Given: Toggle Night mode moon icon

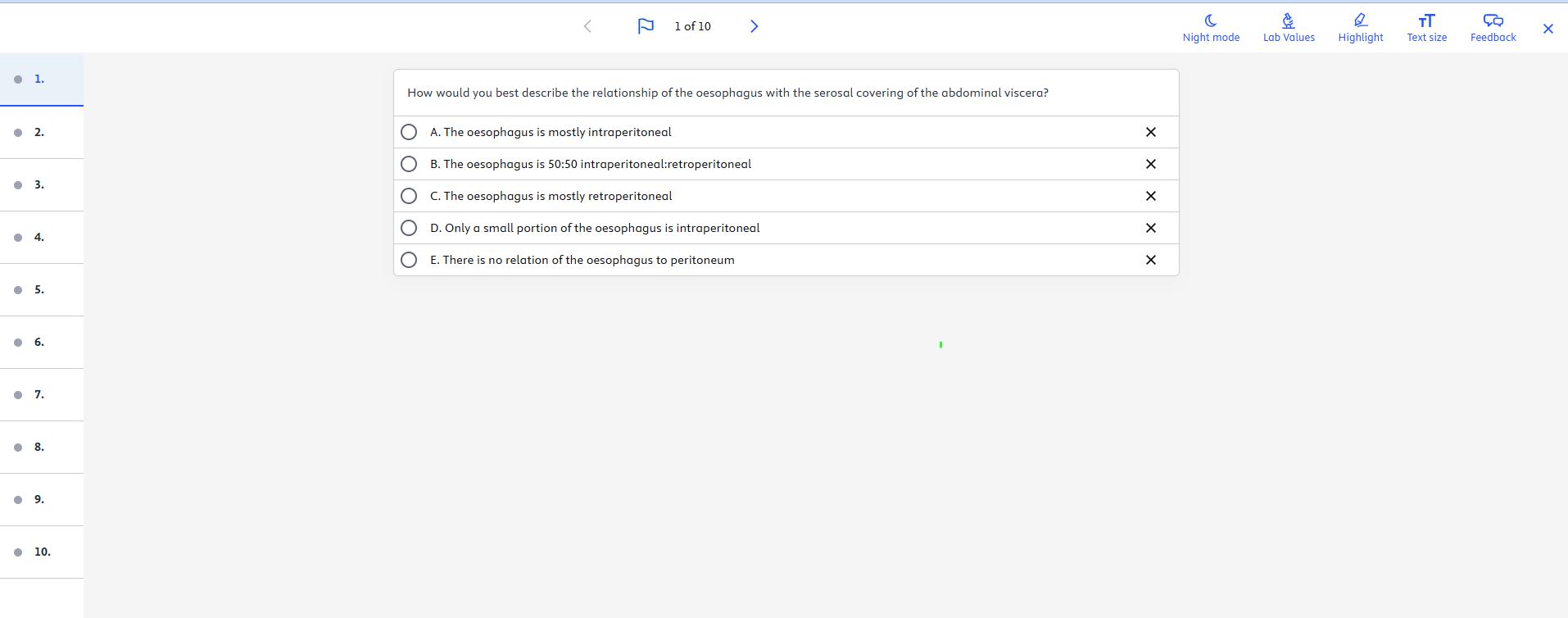Looking at the screenshot, I should coord(1210,21).
